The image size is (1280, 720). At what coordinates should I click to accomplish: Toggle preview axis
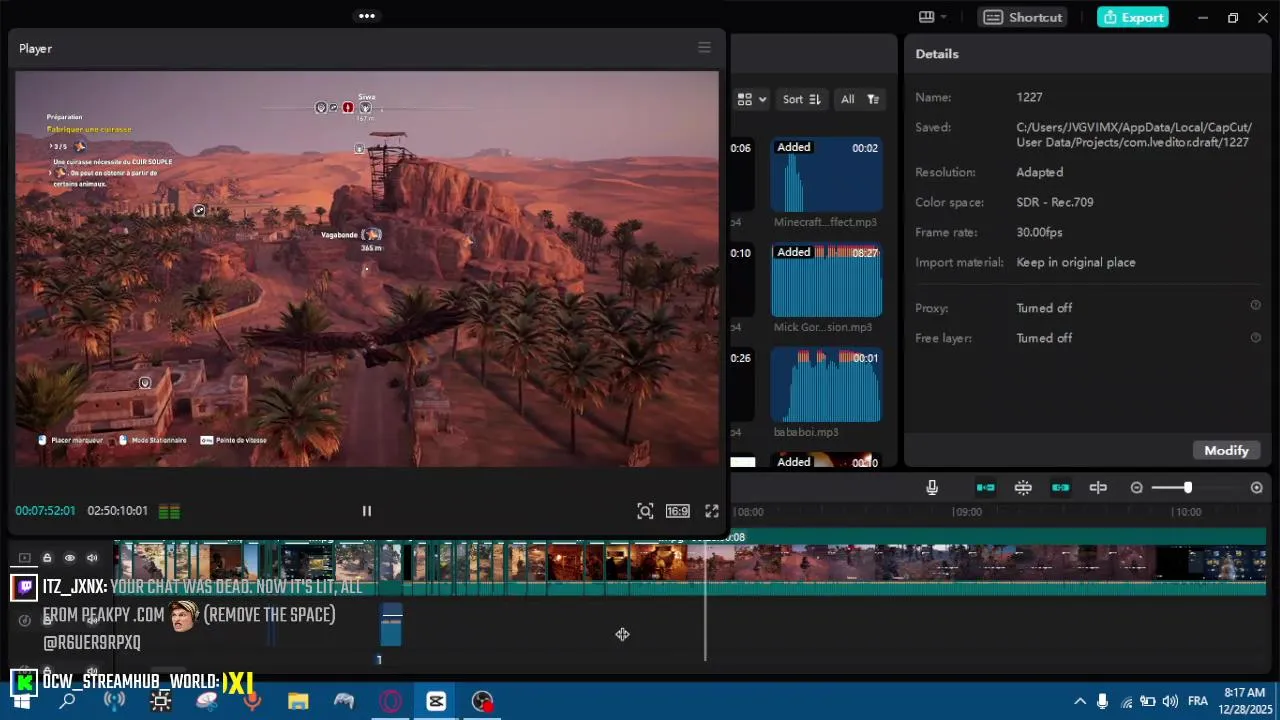[1098, 487]
